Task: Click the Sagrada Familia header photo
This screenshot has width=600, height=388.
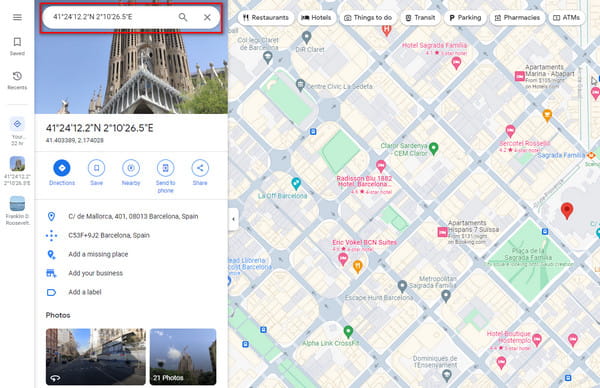Action: (131, 73)
